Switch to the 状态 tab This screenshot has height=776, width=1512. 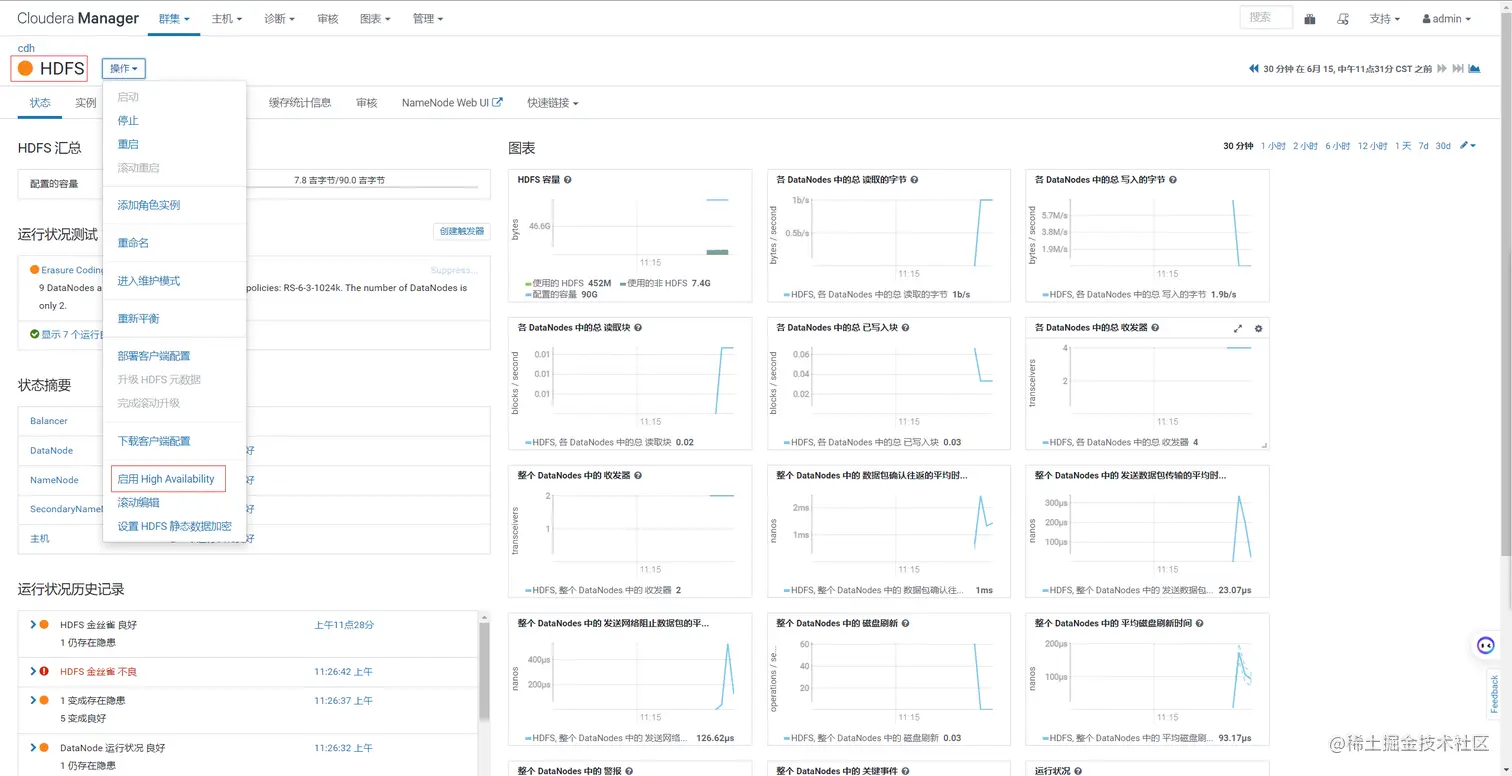pos(40,103)
